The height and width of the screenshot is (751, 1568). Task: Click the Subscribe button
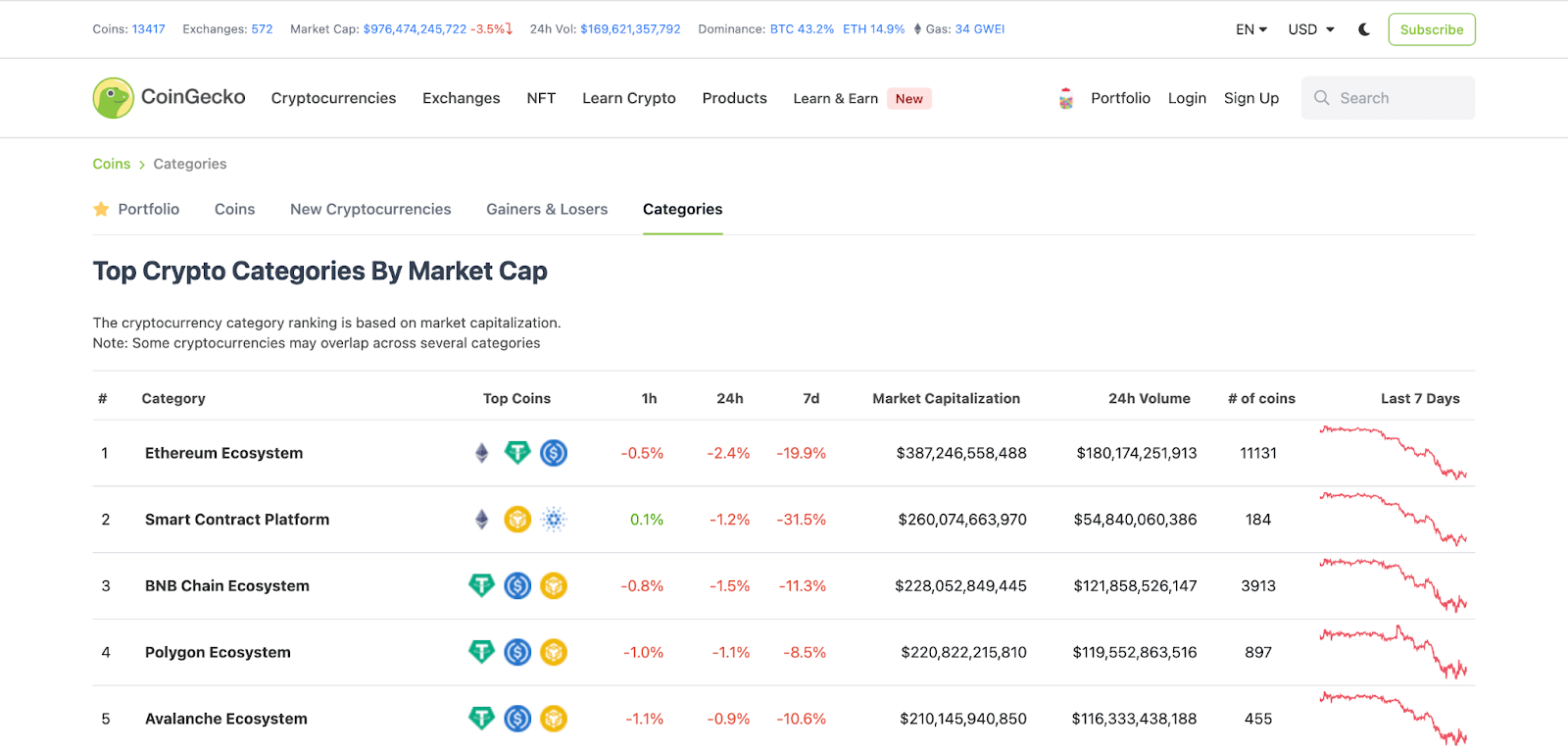point(1432,29)
